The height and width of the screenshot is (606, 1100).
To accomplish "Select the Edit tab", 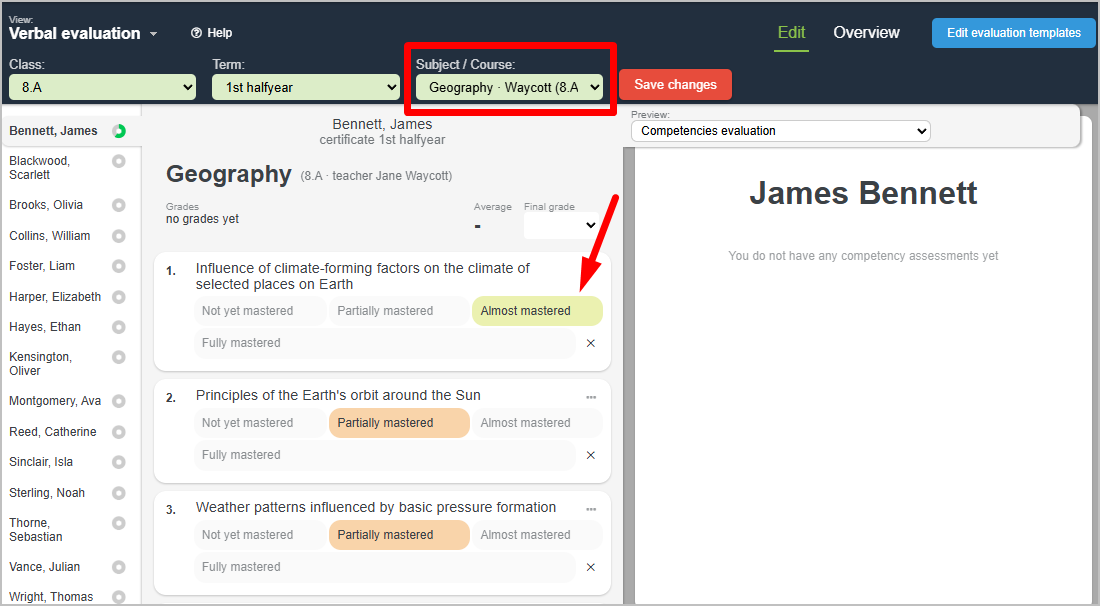I will click(x=791, y=33).
